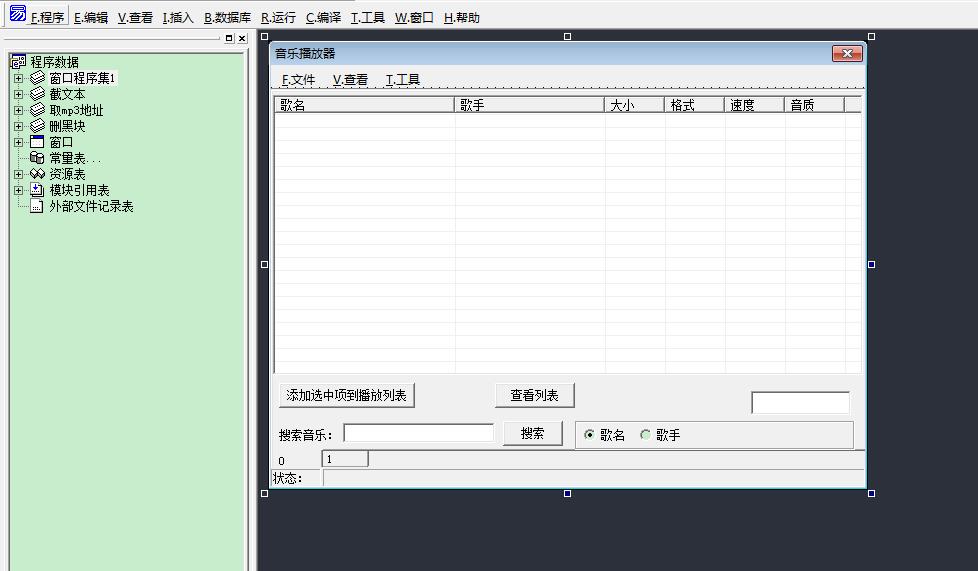Image resolution: width=978 pixels, height=571 pixels.
Task: Click the 搜索音乐 text input field
Action: coord(418,433)
